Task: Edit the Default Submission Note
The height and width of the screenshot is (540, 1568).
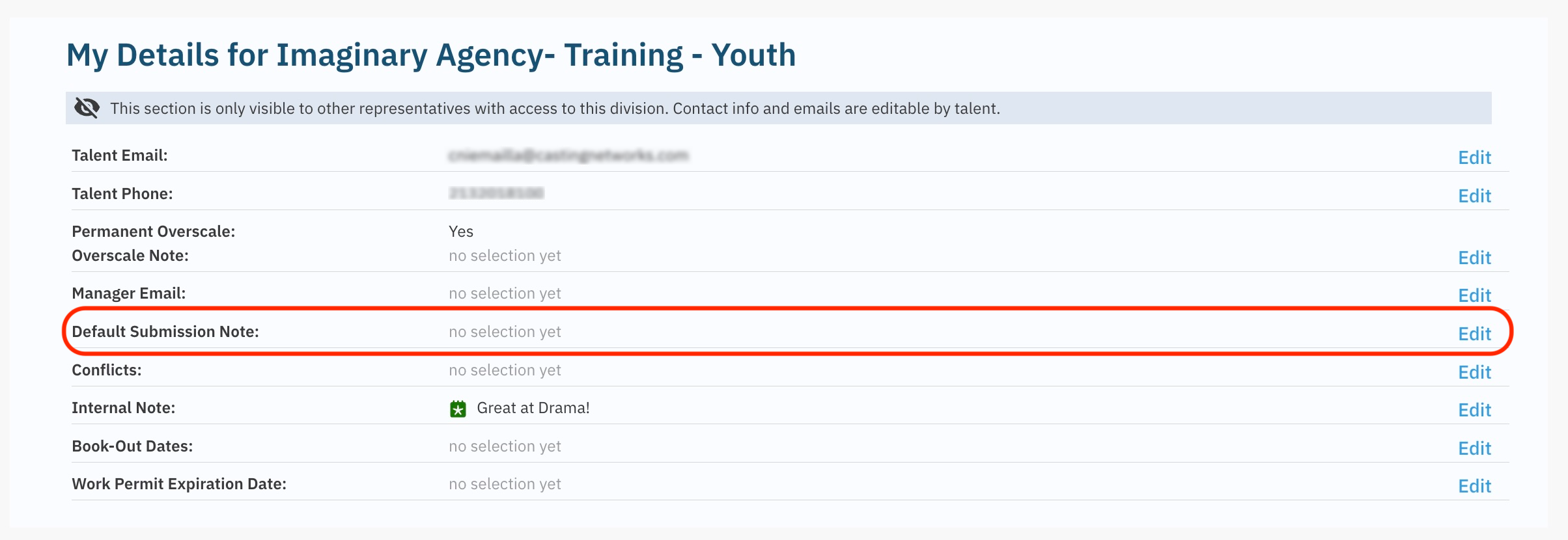Action: click(x=1474, y=334)
